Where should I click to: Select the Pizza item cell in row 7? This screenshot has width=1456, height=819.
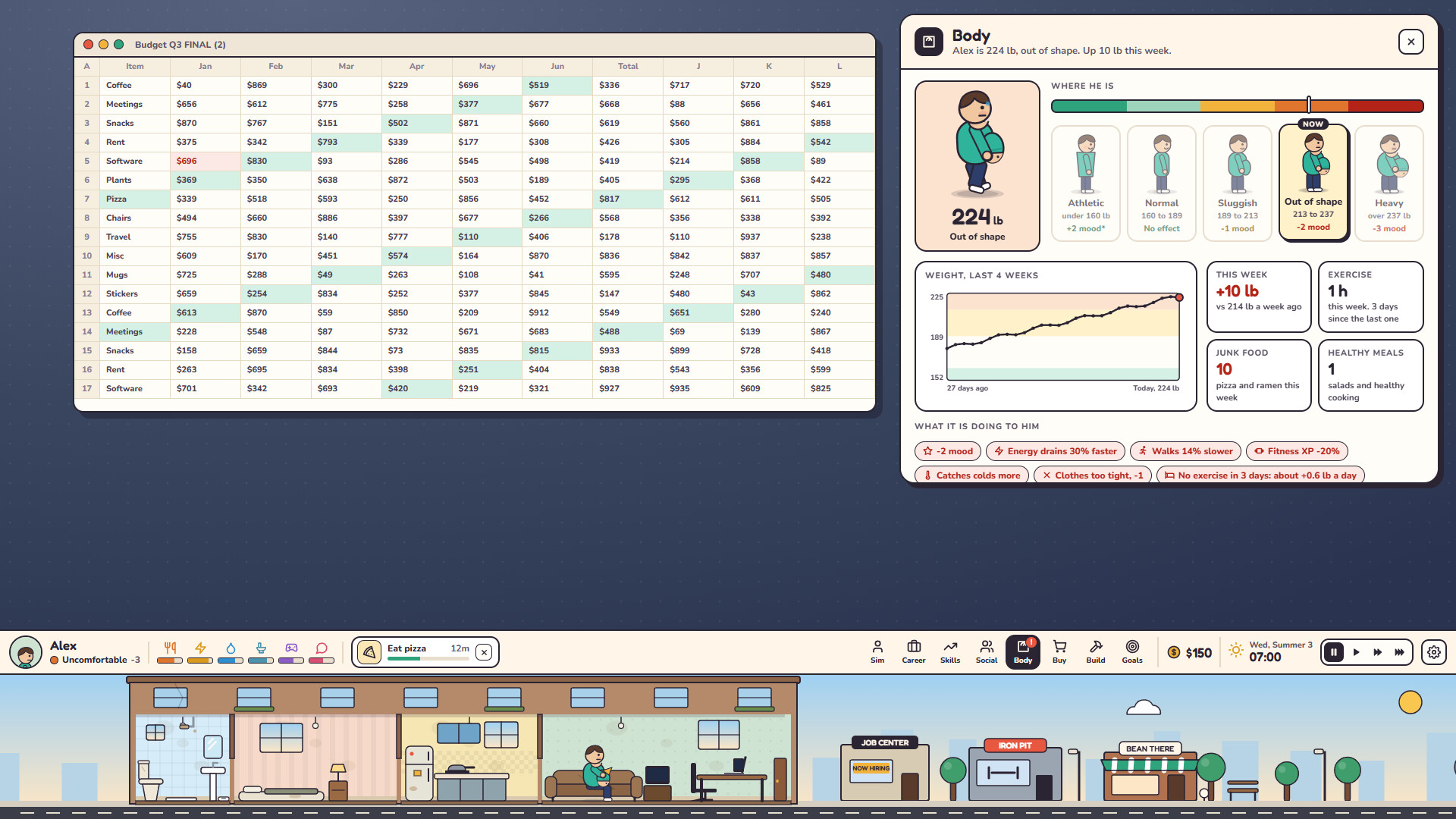135,199
